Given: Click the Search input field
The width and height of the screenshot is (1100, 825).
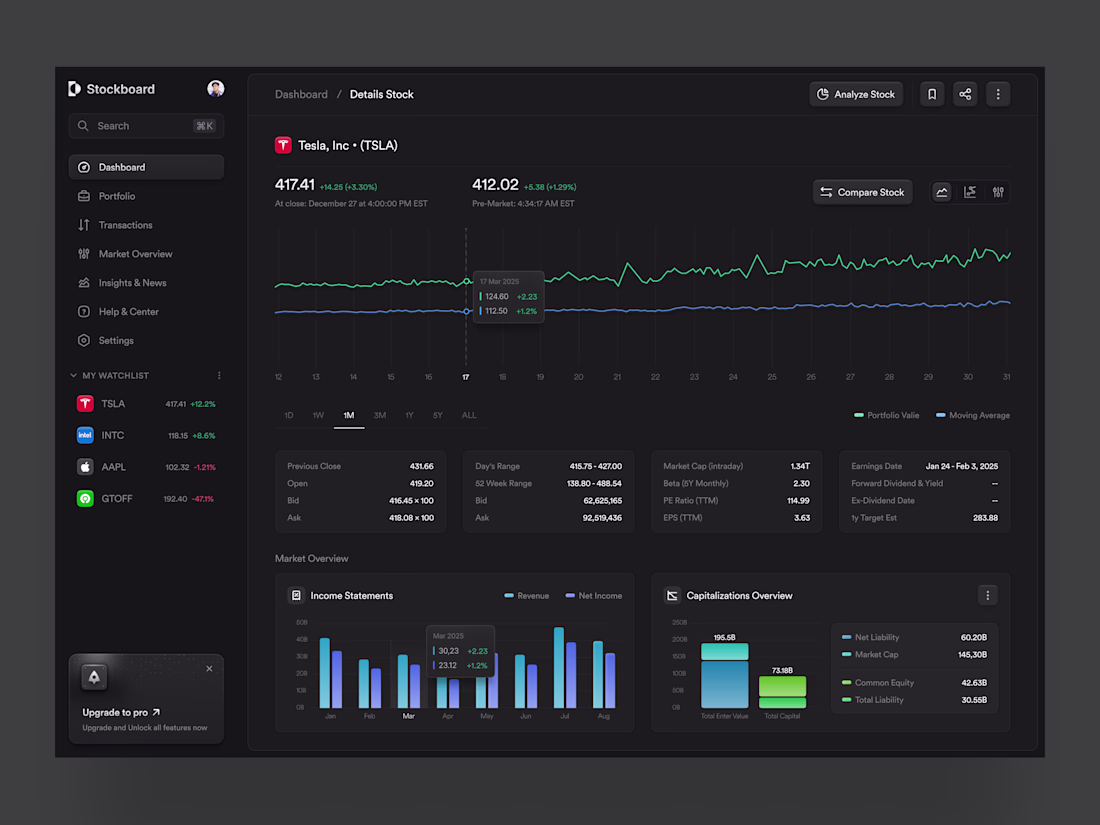Looking at the screenshot, I should 146,126.
